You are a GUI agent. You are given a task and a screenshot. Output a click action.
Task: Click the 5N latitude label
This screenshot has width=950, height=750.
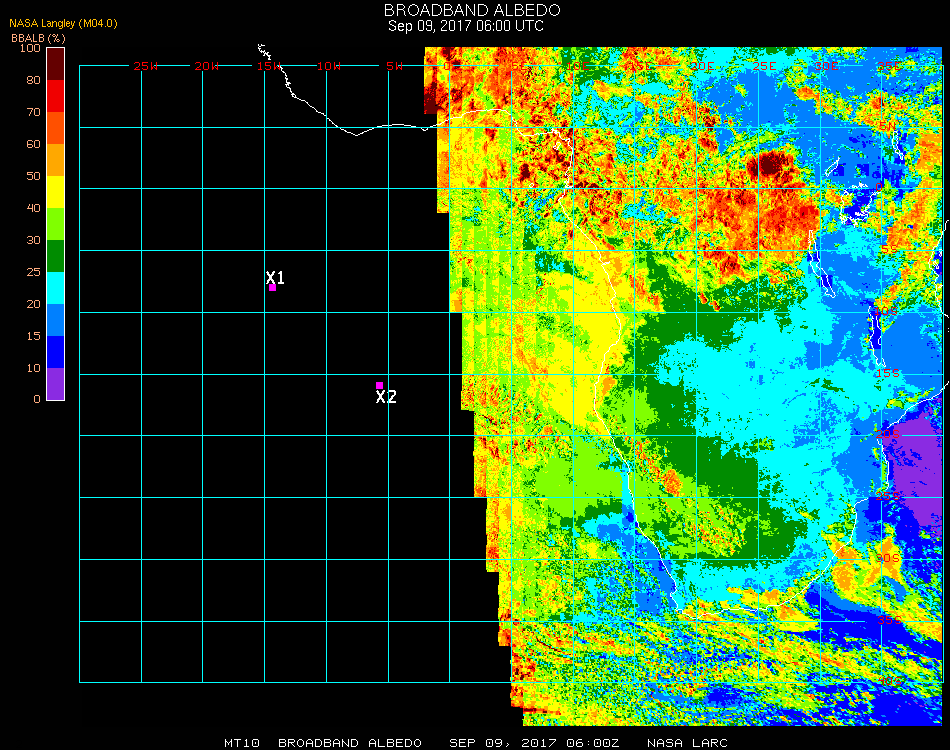click(887, 126)
